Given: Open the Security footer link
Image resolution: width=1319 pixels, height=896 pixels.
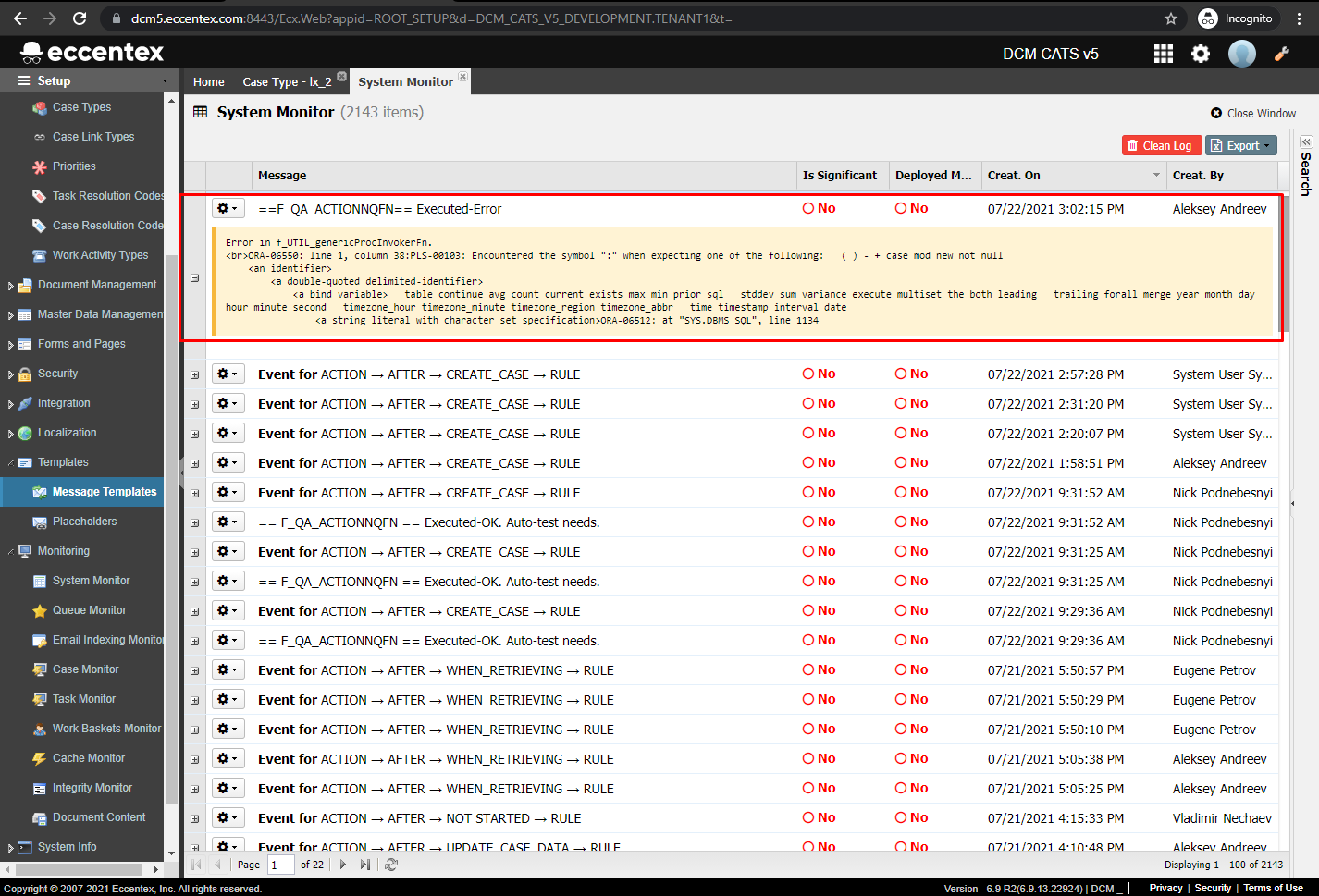Looking at the screenshot, I should 1213,888.
